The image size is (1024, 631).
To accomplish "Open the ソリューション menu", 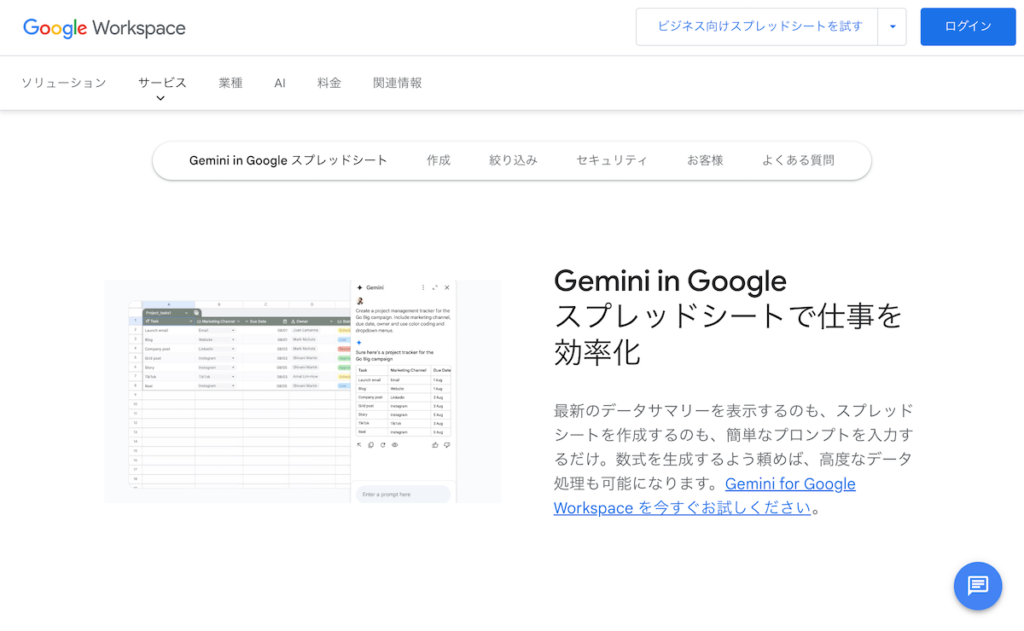I will click(x=63, y=83).
